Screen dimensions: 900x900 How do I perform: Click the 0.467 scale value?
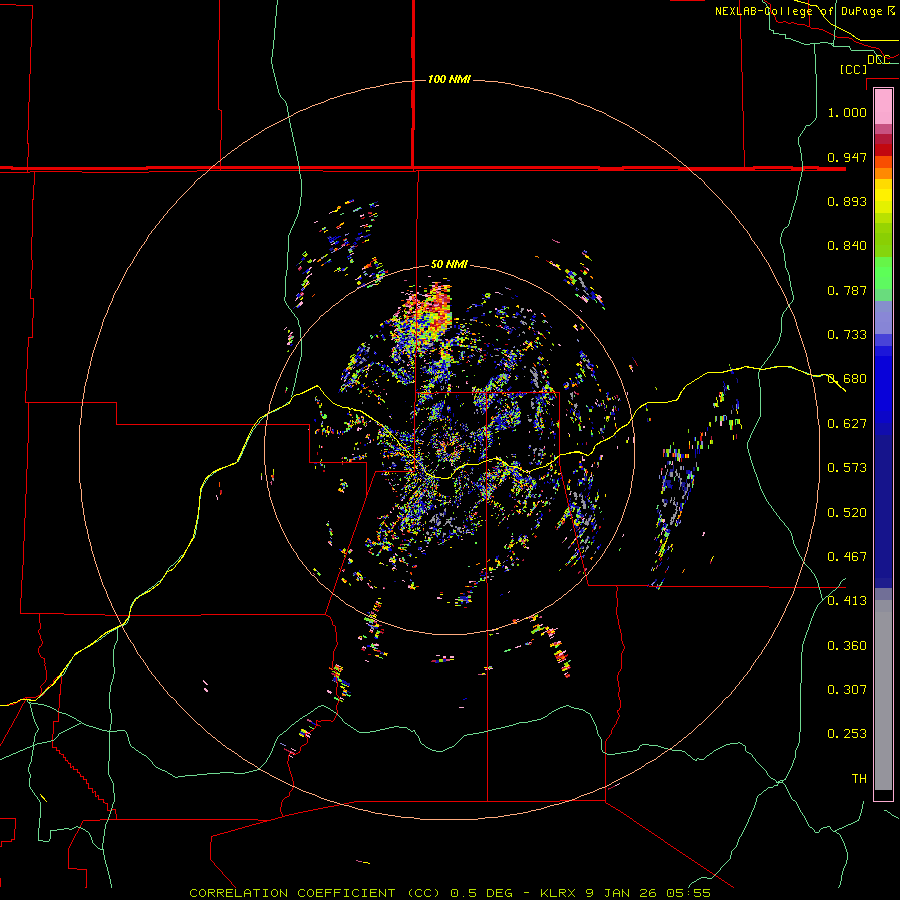click(x=847, y=557)
